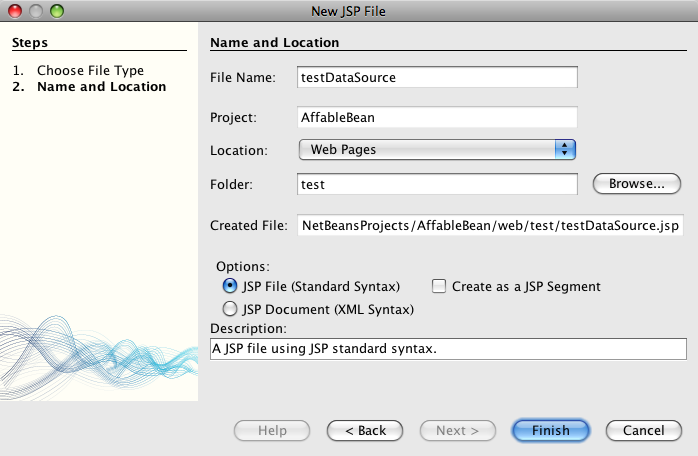The image size is (698, 456).
Task: Choose JSP Document (XML Syntax) option
Action: pyautogui.click(x=230, y=309)
